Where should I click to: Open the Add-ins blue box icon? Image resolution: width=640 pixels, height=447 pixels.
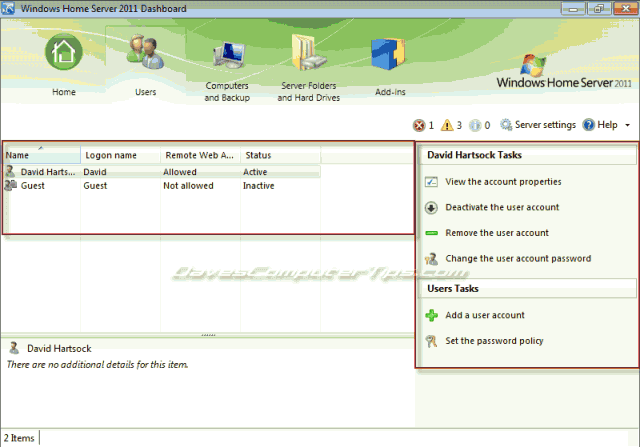pos(388,54)
